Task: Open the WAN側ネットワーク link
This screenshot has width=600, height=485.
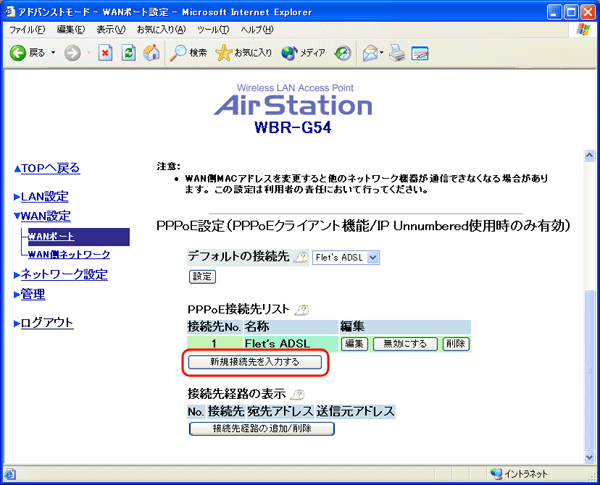Action: tap(69, 255)
